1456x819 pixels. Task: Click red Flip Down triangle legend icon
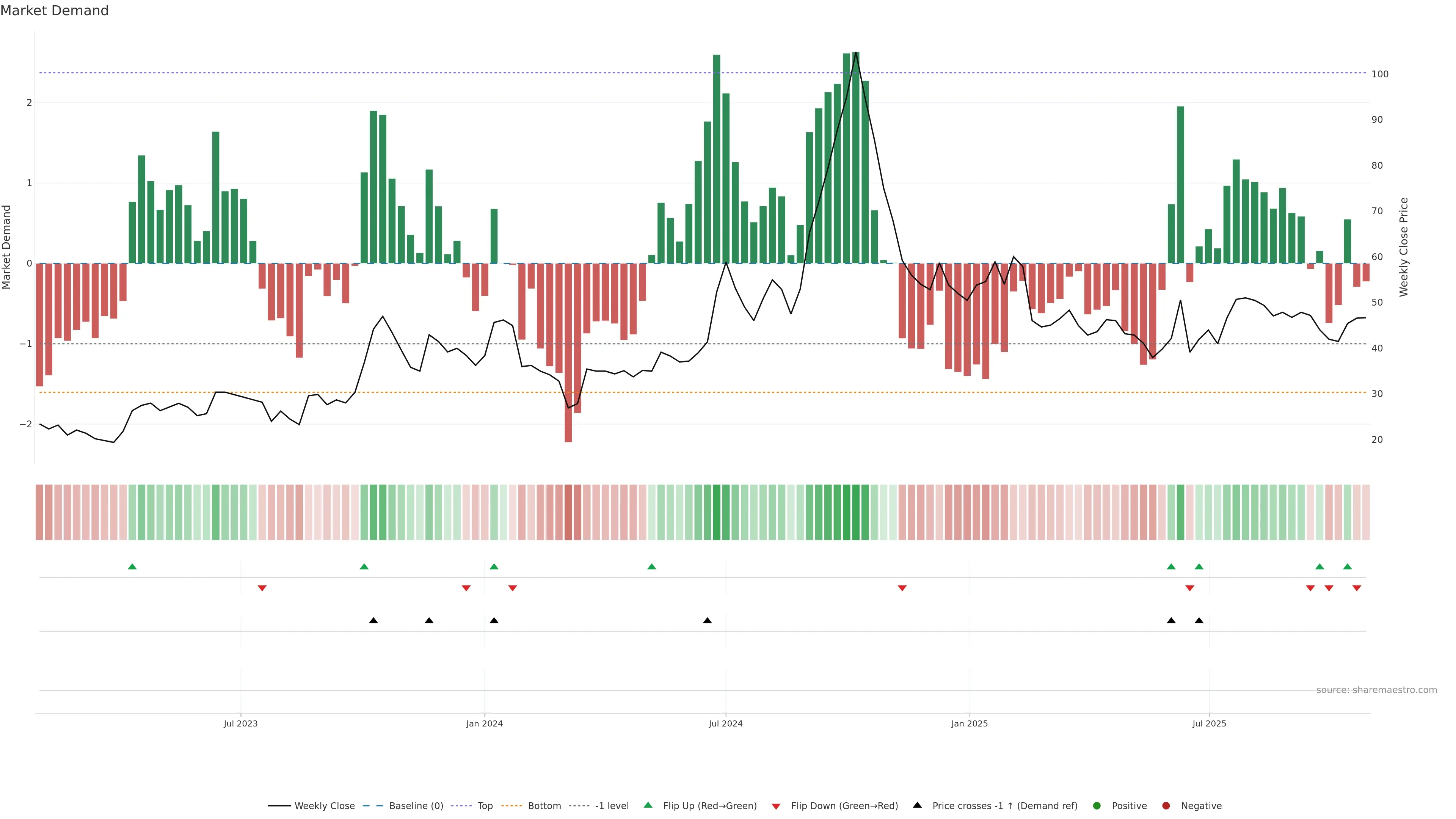point(776,806)
